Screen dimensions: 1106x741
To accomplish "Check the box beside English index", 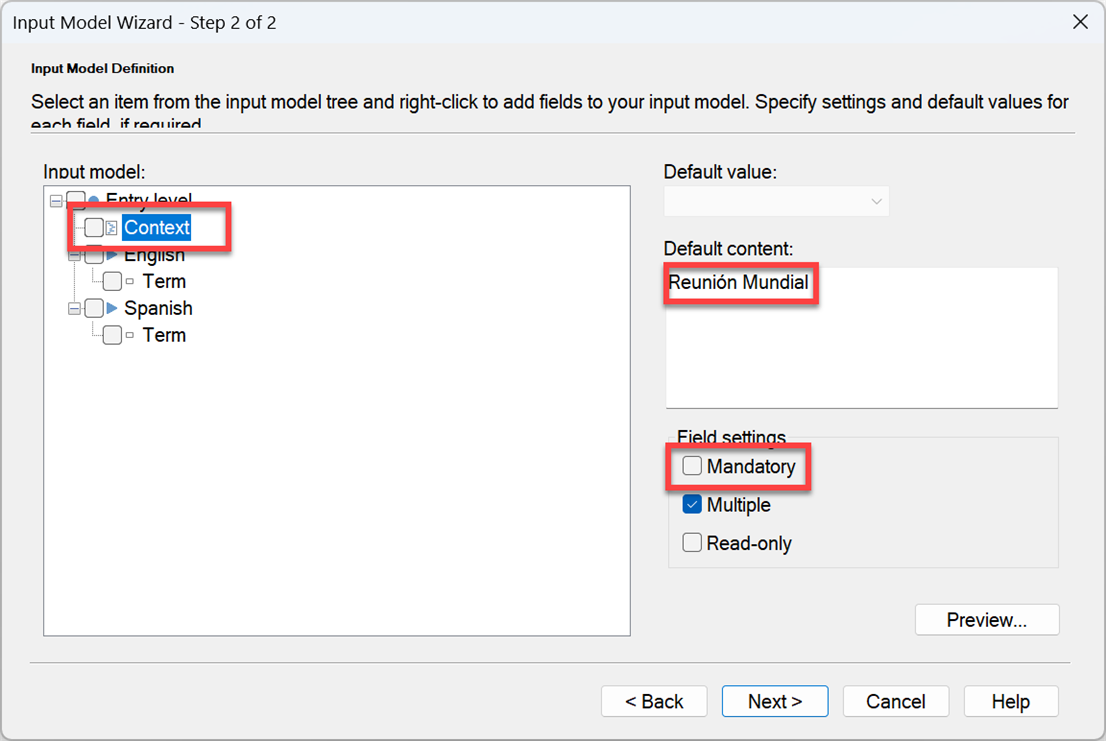I will pyautogui.click(x=94, y=255).
